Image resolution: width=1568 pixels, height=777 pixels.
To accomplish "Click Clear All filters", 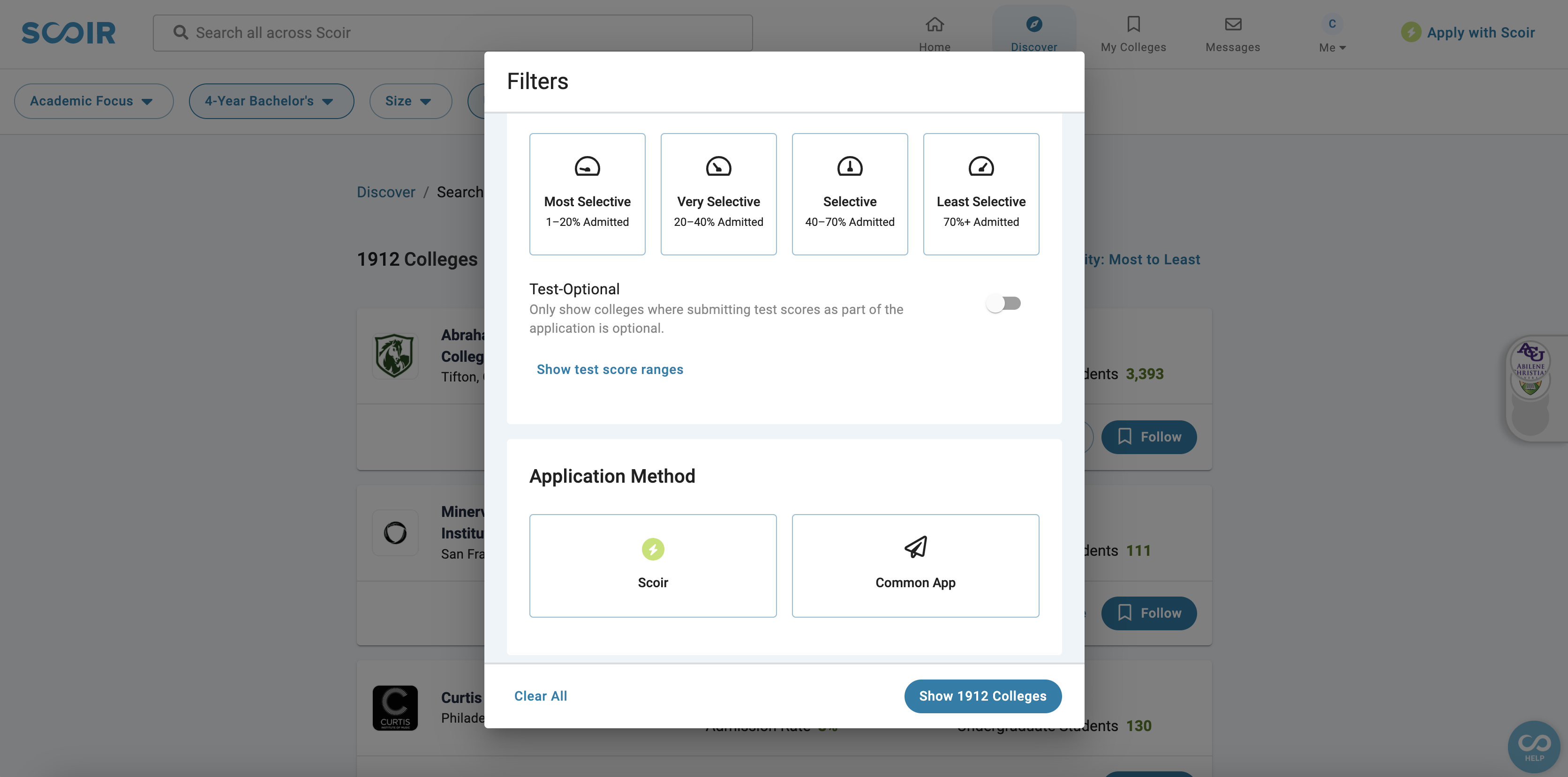I will [x=540, y=695].
